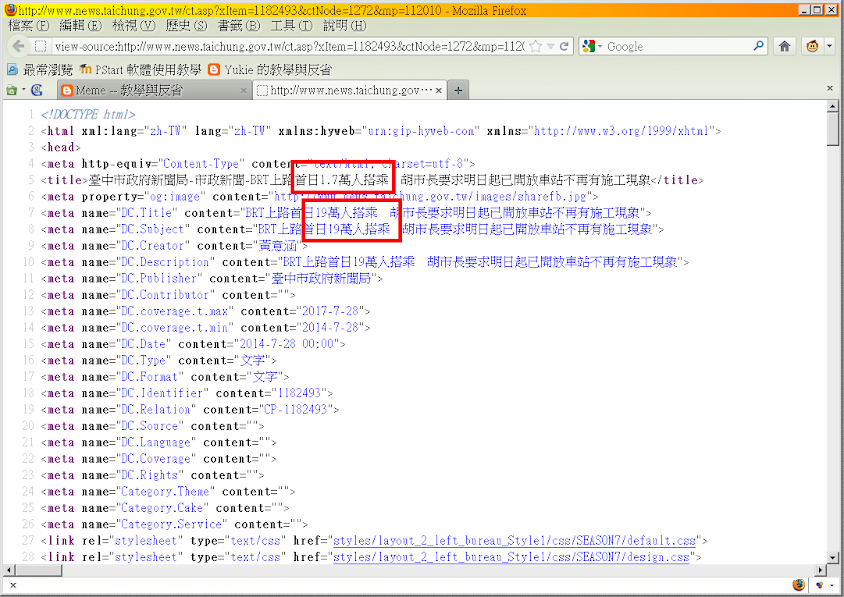This screenshot has width=844, height=597.
Task: Reload the page with the refresh icon
Action: click(564, 47)
